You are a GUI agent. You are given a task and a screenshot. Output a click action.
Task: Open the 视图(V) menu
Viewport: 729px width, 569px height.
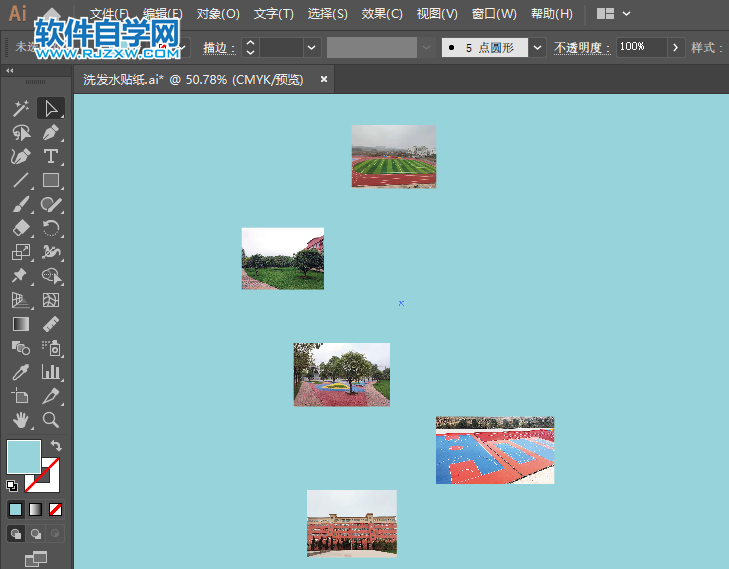click(437, 14)
